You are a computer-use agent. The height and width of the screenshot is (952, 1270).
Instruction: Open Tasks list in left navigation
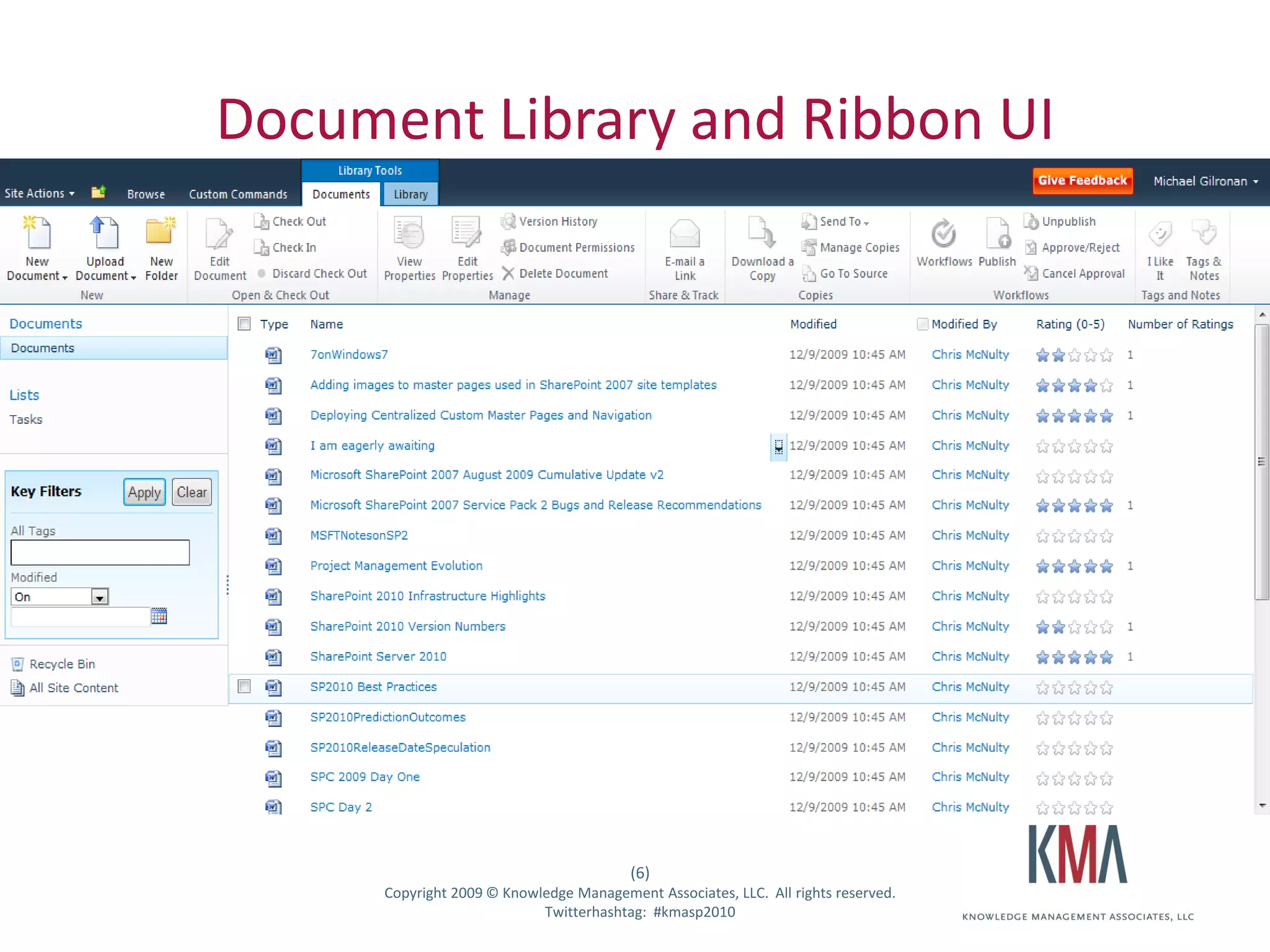tap(26, 420)
